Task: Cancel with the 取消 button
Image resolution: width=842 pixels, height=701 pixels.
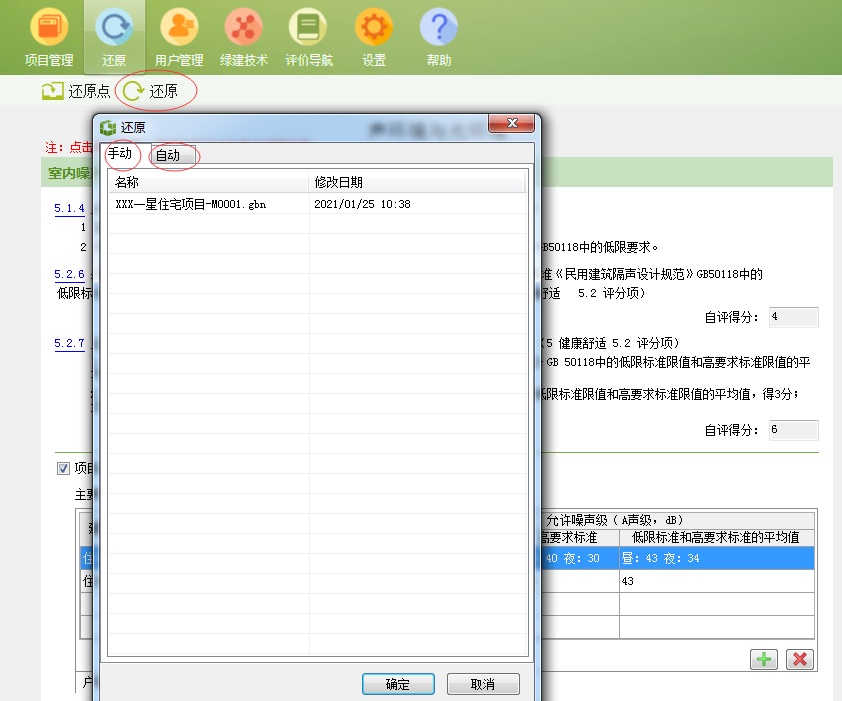Action: 483,684
